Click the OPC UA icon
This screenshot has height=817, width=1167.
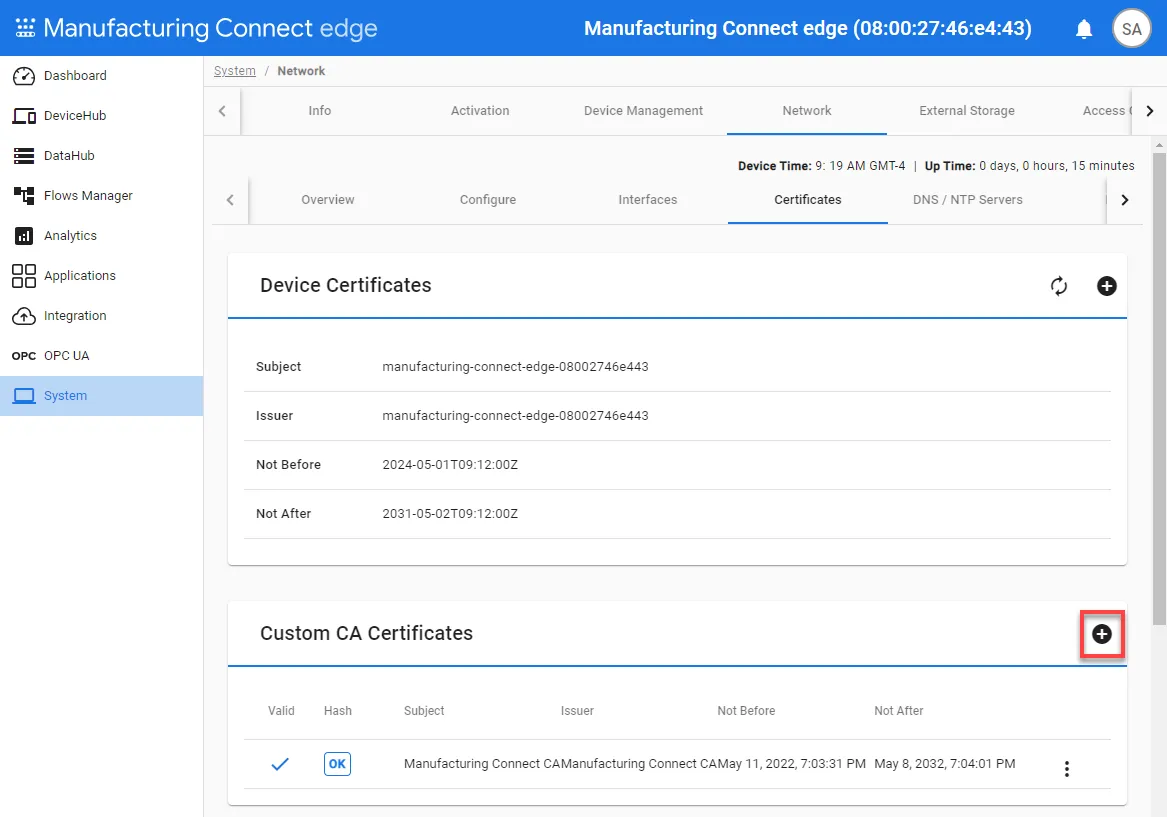point(24,356)
